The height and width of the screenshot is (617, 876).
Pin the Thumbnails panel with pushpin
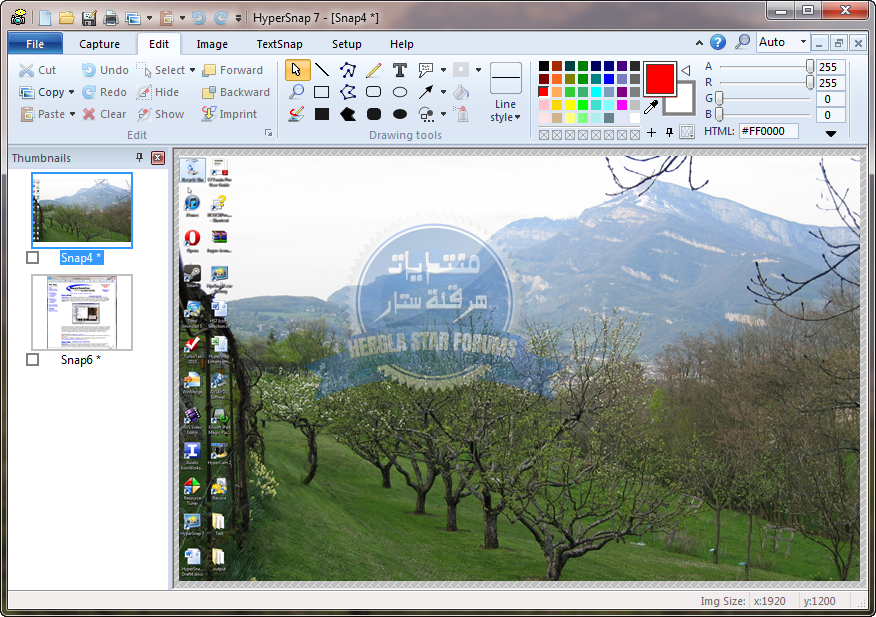coord(140,158)
